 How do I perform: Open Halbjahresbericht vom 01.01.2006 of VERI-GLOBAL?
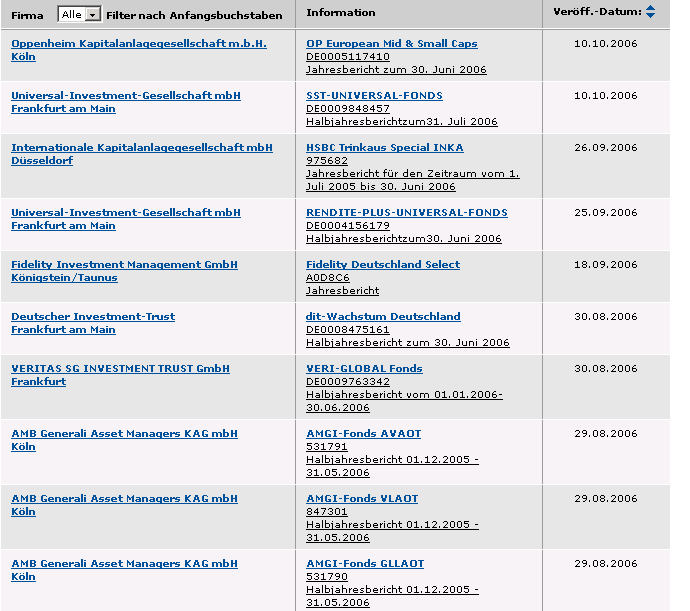[404, 401]
